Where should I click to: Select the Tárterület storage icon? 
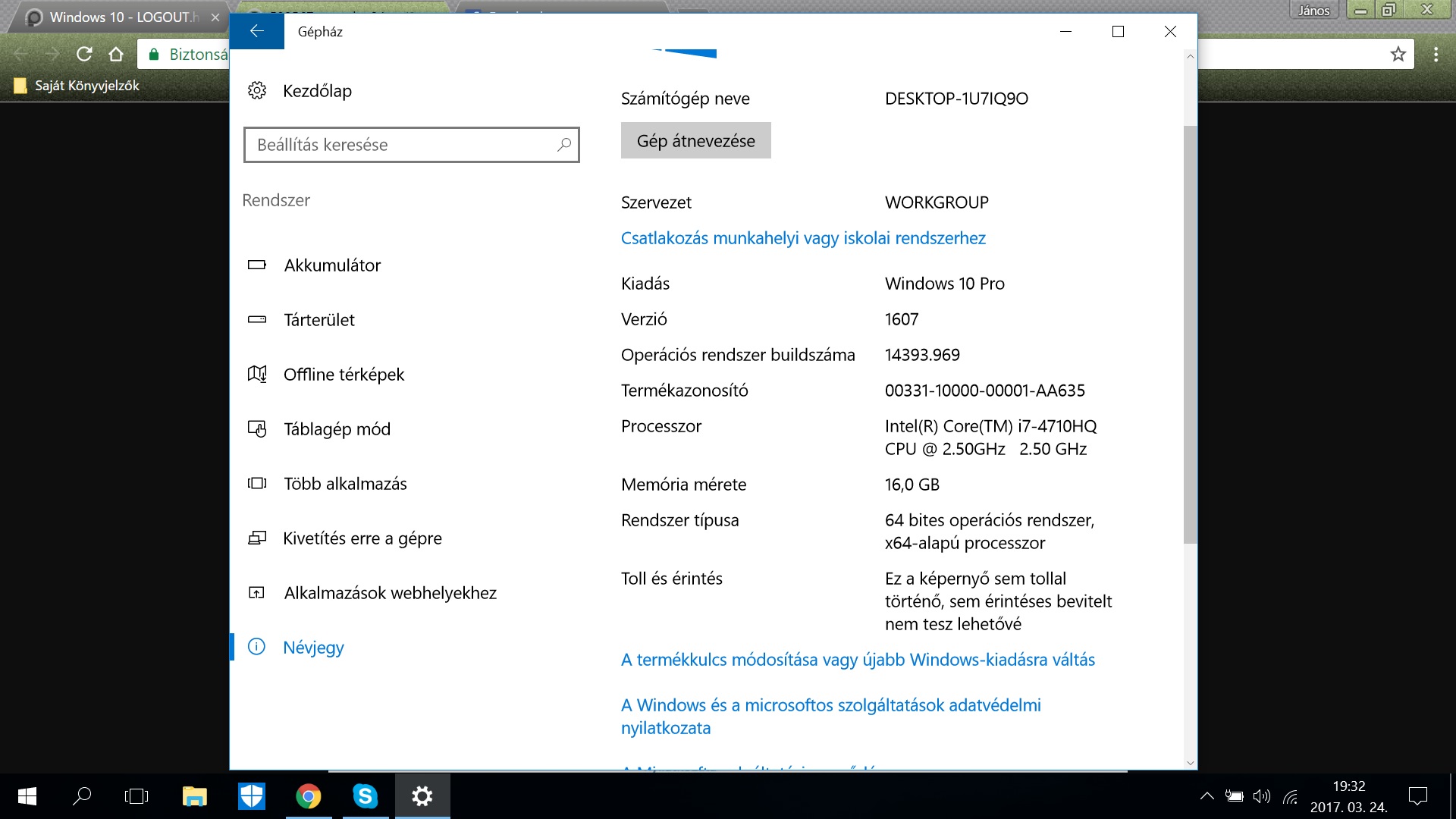point(257,320)
